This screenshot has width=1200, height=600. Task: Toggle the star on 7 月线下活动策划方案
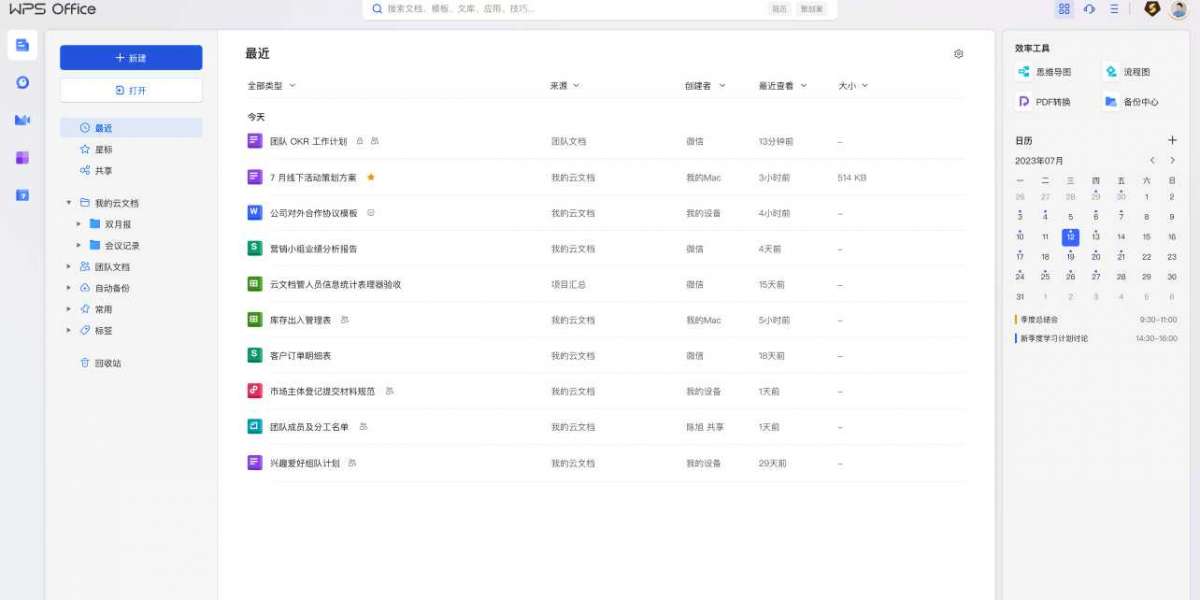tap(371, 177)
